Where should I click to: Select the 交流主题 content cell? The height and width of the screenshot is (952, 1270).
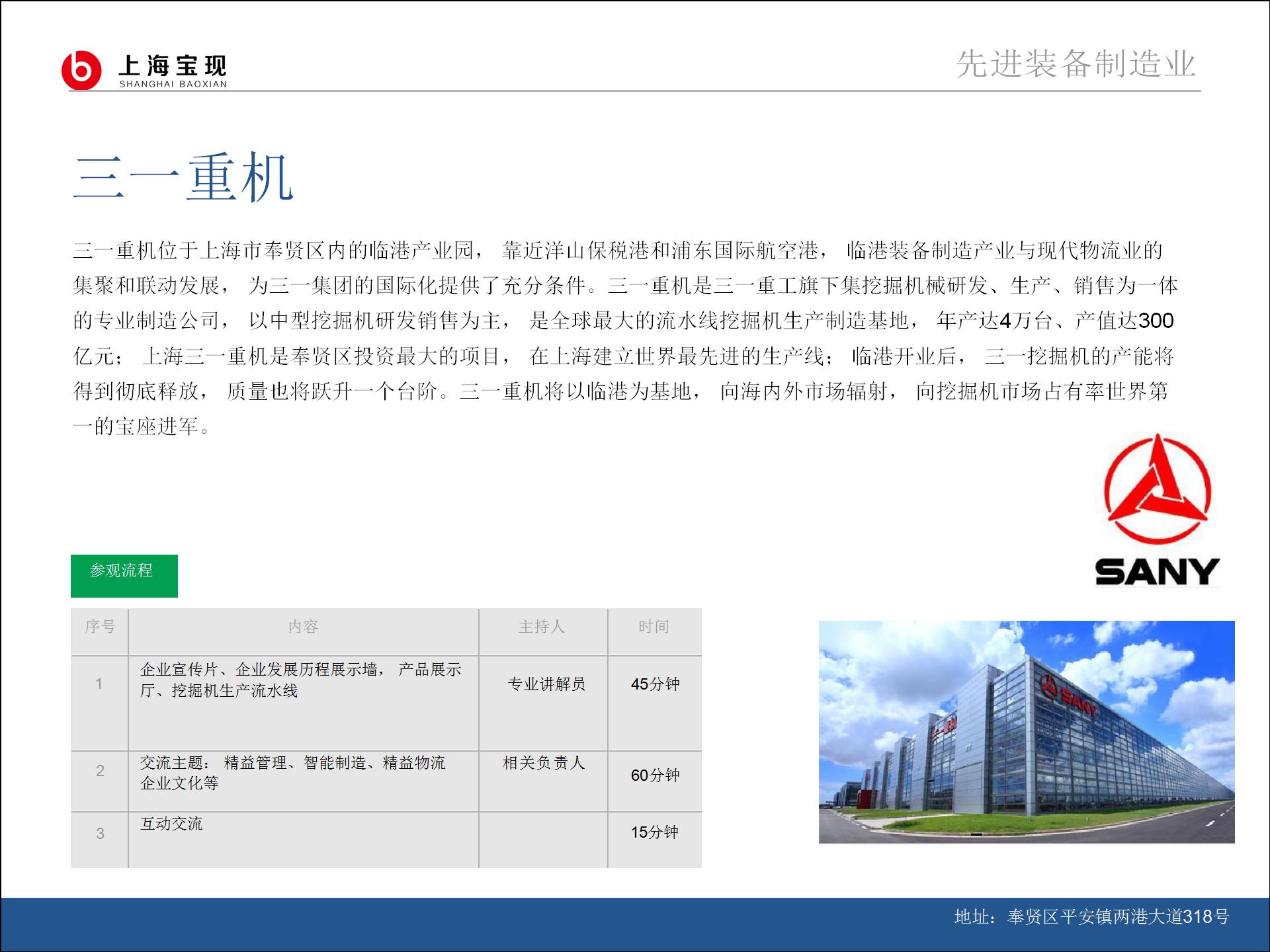click(x=304, y=781)
